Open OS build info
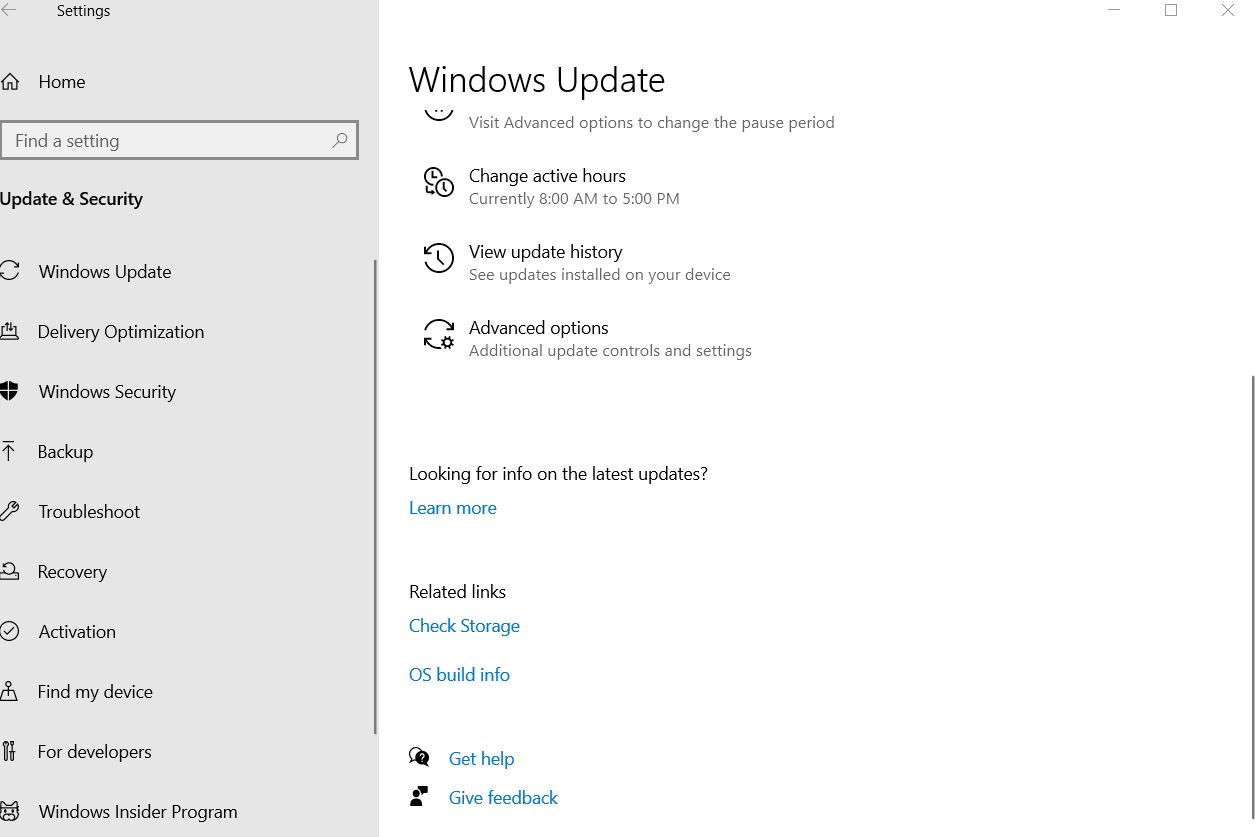This screenshot has height=837, width=1255. point(459,674)
